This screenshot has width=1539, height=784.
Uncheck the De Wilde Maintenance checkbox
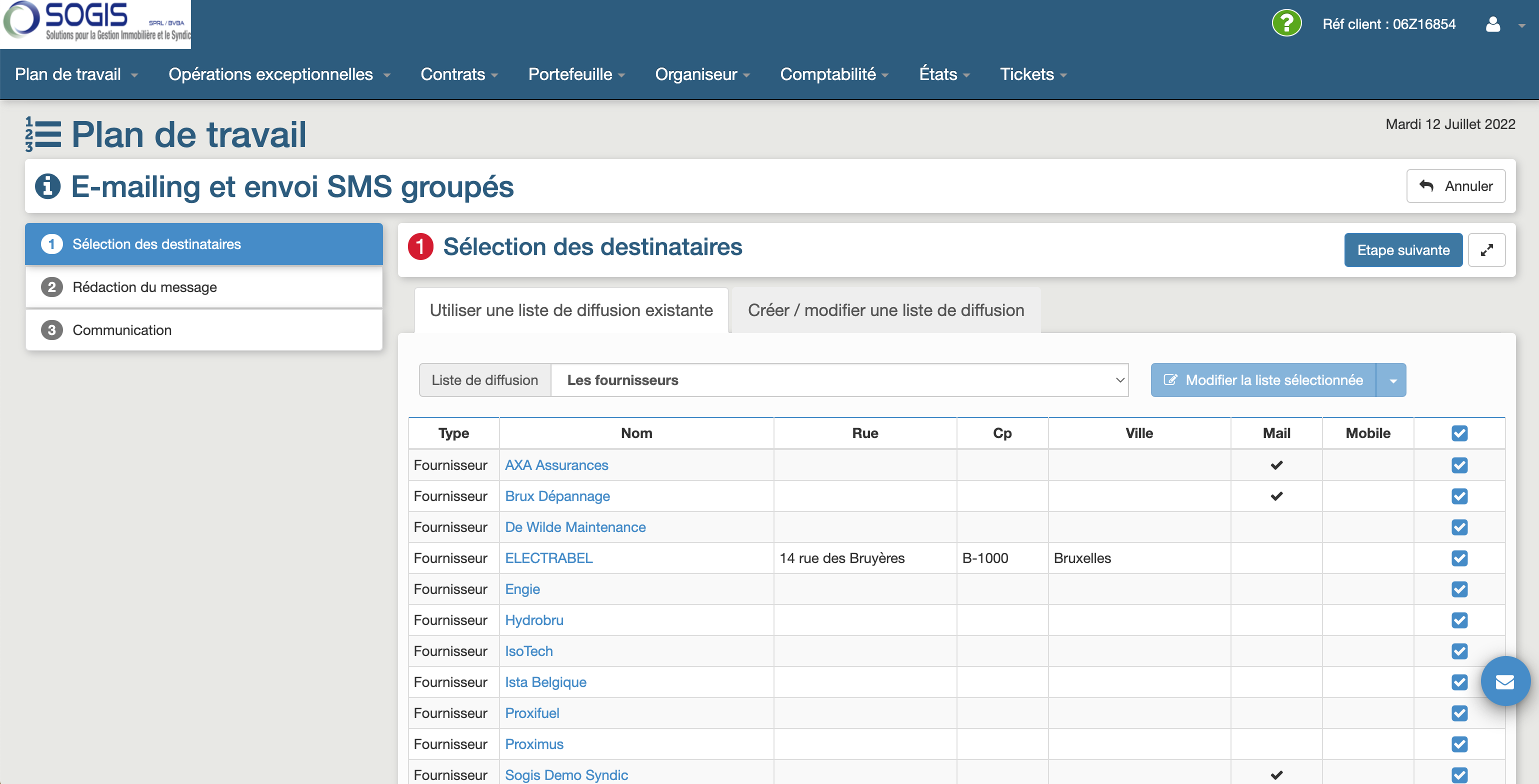[1459, 527]
